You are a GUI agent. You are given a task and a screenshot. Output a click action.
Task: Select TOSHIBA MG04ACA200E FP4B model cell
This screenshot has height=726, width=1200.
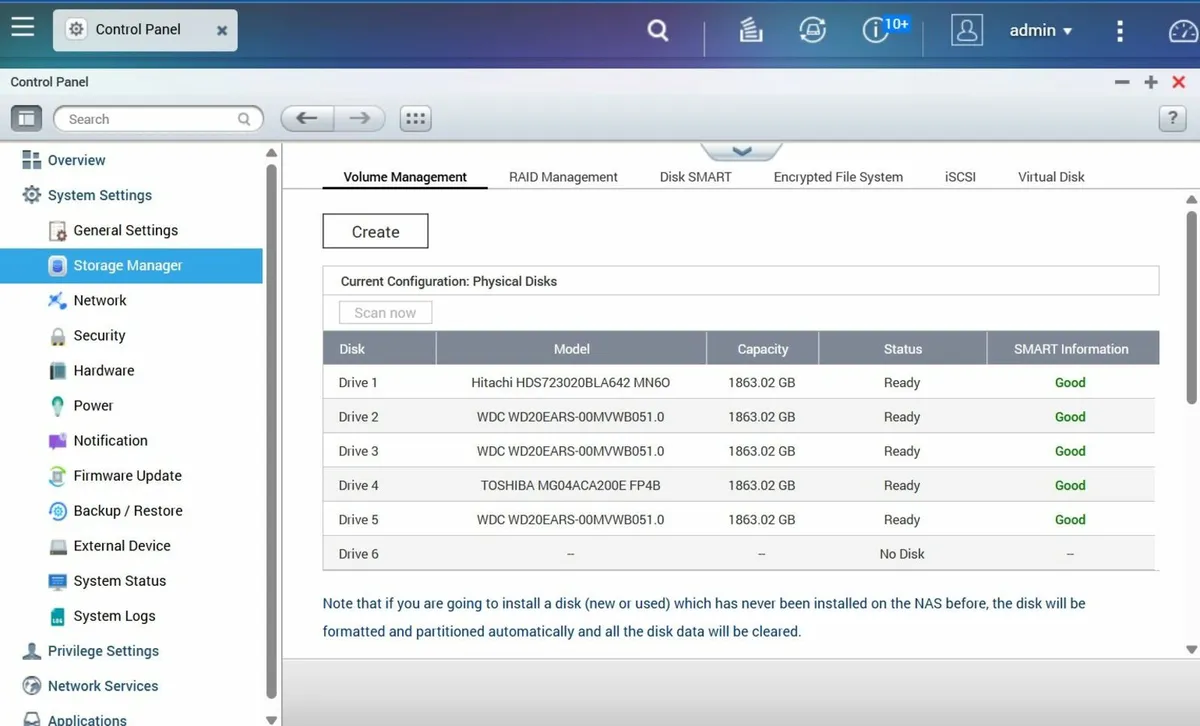coord(571,486)
